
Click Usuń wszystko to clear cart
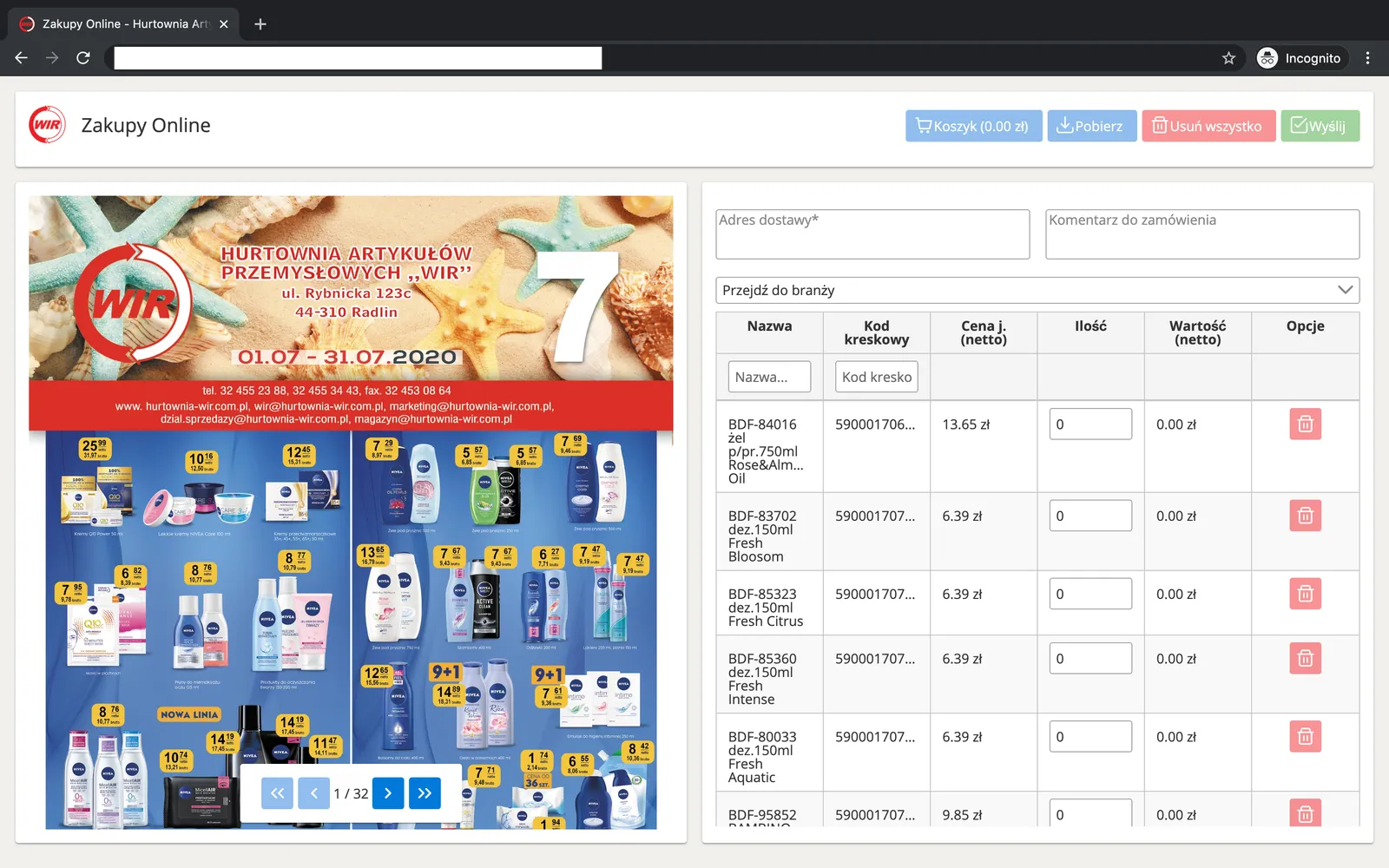[x=1208, y=126]
